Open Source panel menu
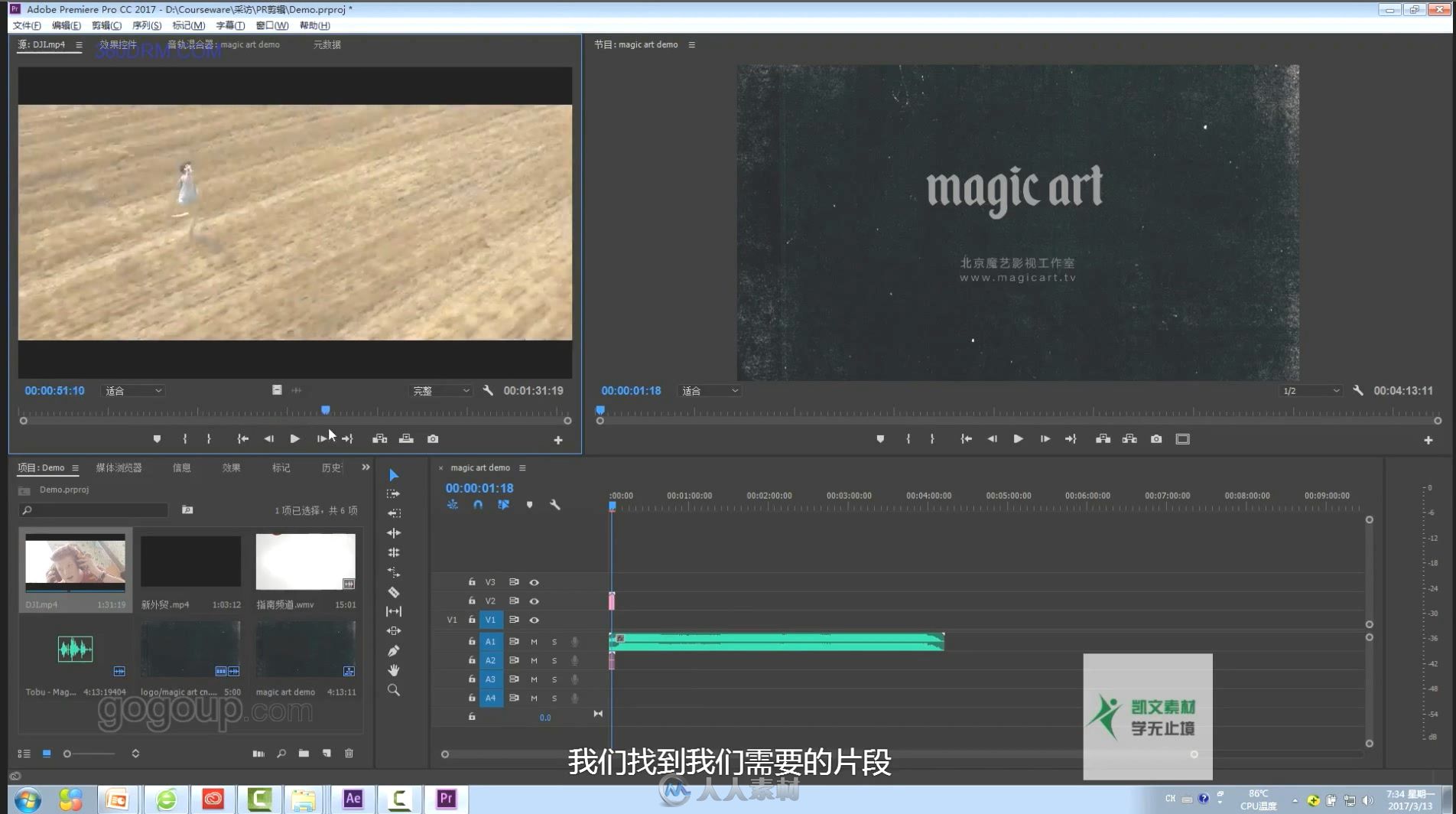The image size is (1456, 814). (x=79, y=44)
